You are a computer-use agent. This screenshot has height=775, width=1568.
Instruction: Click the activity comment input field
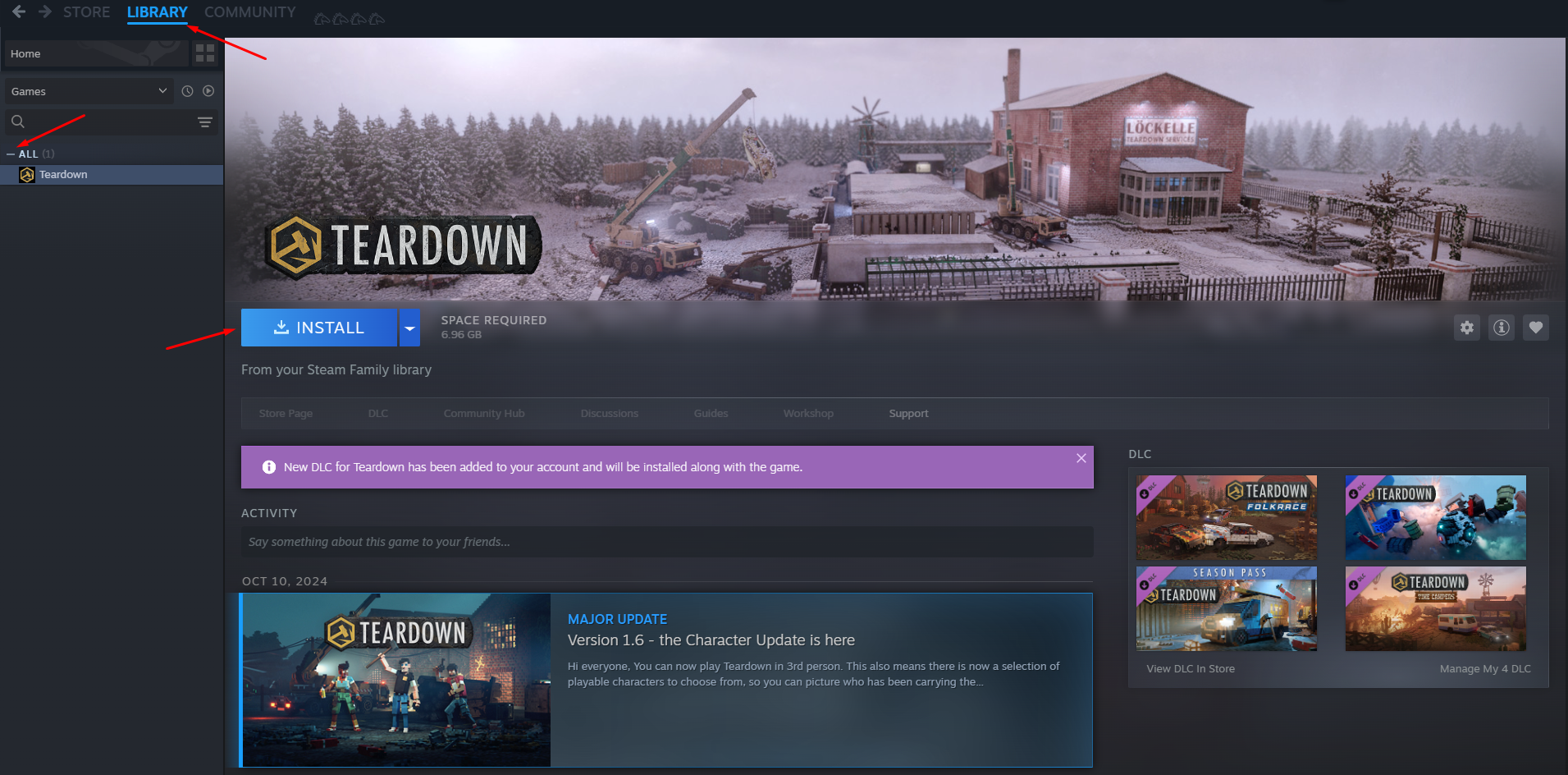(666, 542)
